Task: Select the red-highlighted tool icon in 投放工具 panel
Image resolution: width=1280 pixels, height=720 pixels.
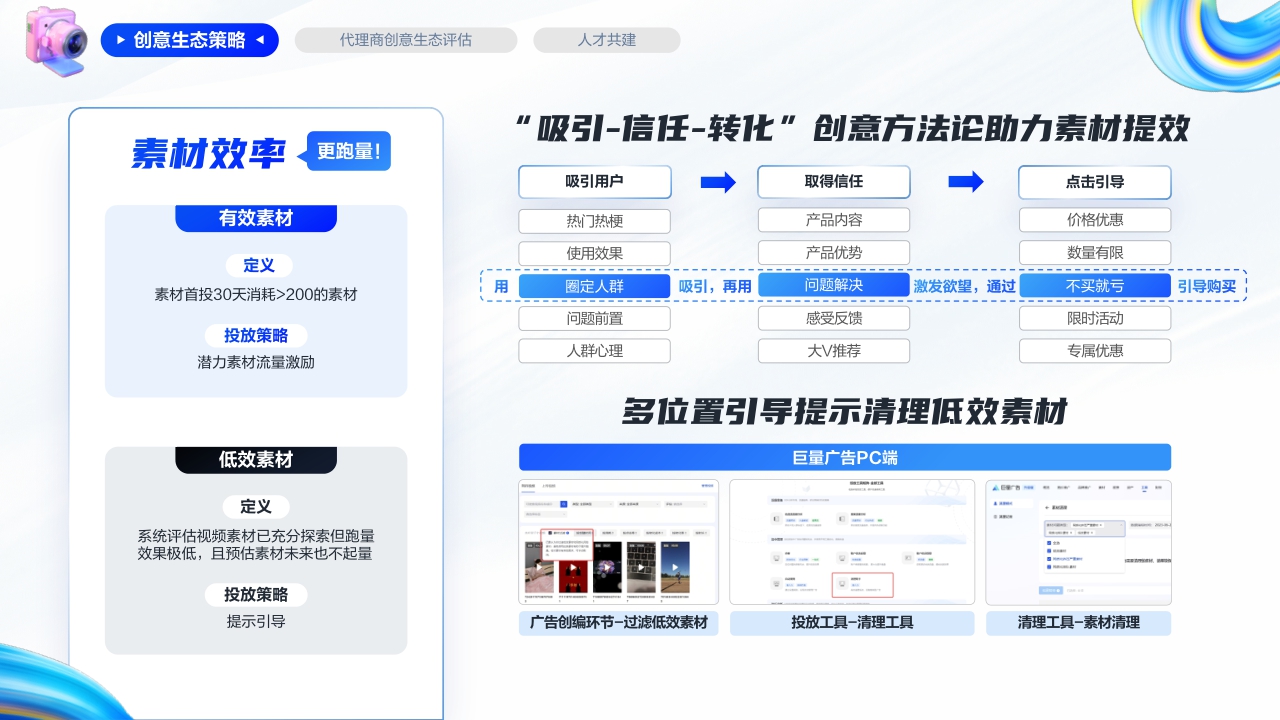Action: (x=842, y=583)
